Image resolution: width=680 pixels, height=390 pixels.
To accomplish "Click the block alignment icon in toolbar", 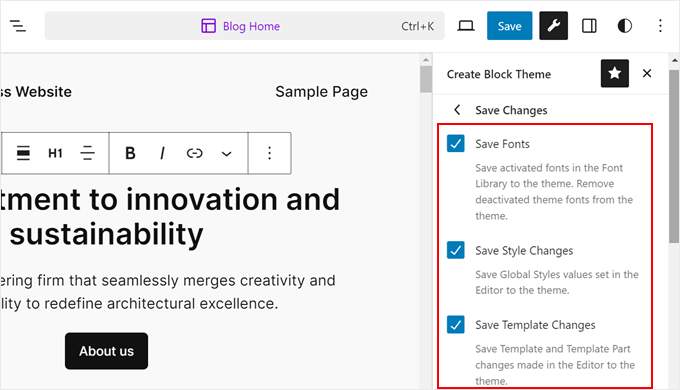I will pos(23,153).
